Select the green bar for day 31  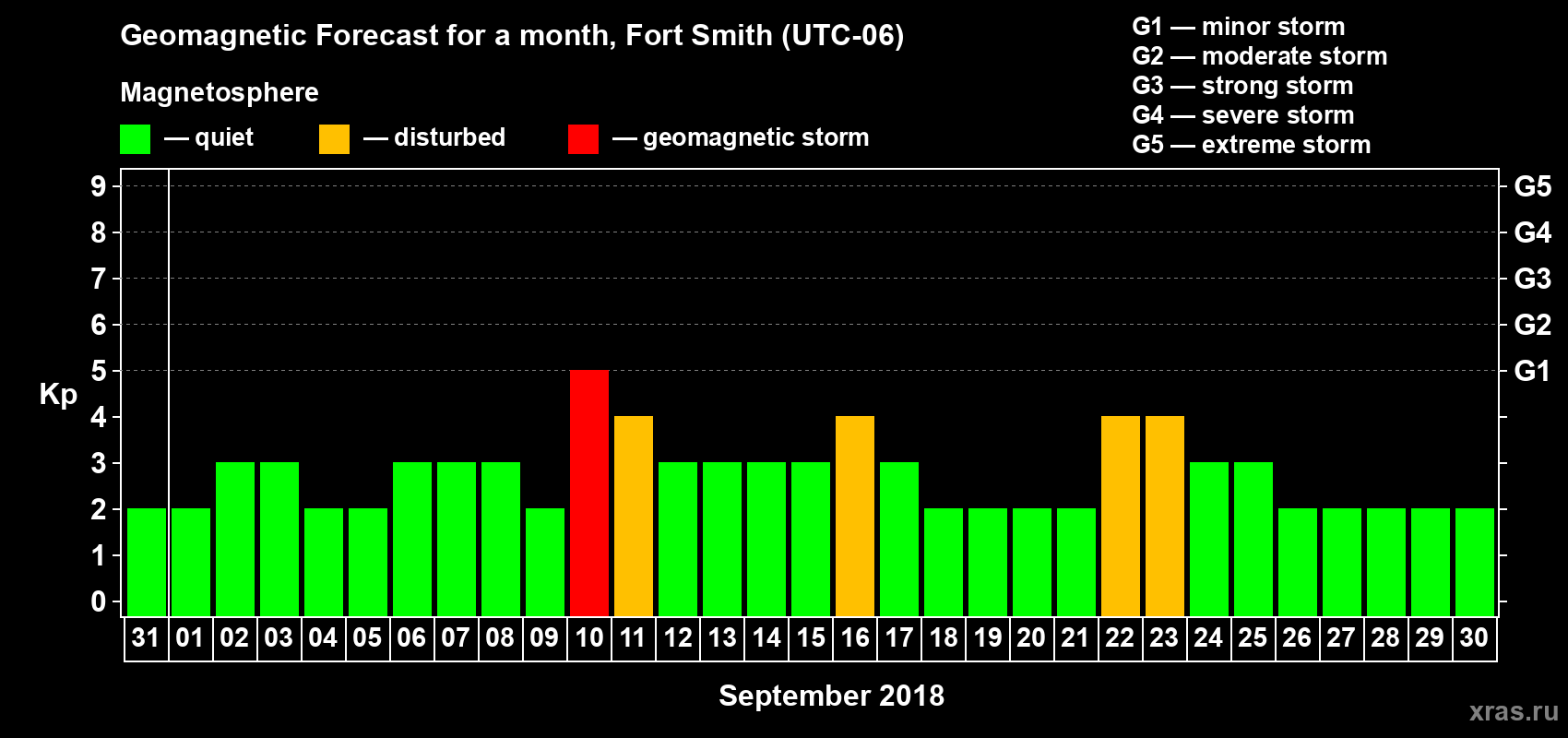click(147, 562)
